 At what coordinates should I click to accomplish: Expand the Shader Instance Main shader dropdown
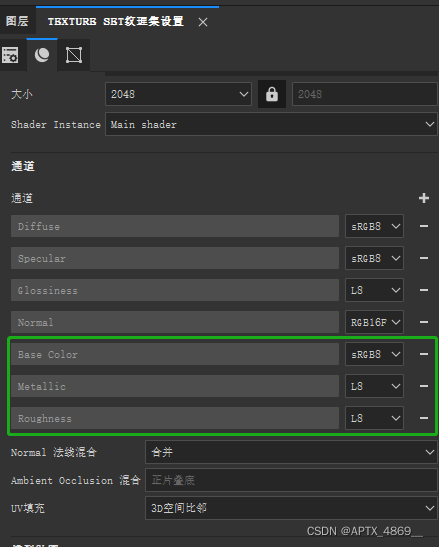(x=271, y=124)
